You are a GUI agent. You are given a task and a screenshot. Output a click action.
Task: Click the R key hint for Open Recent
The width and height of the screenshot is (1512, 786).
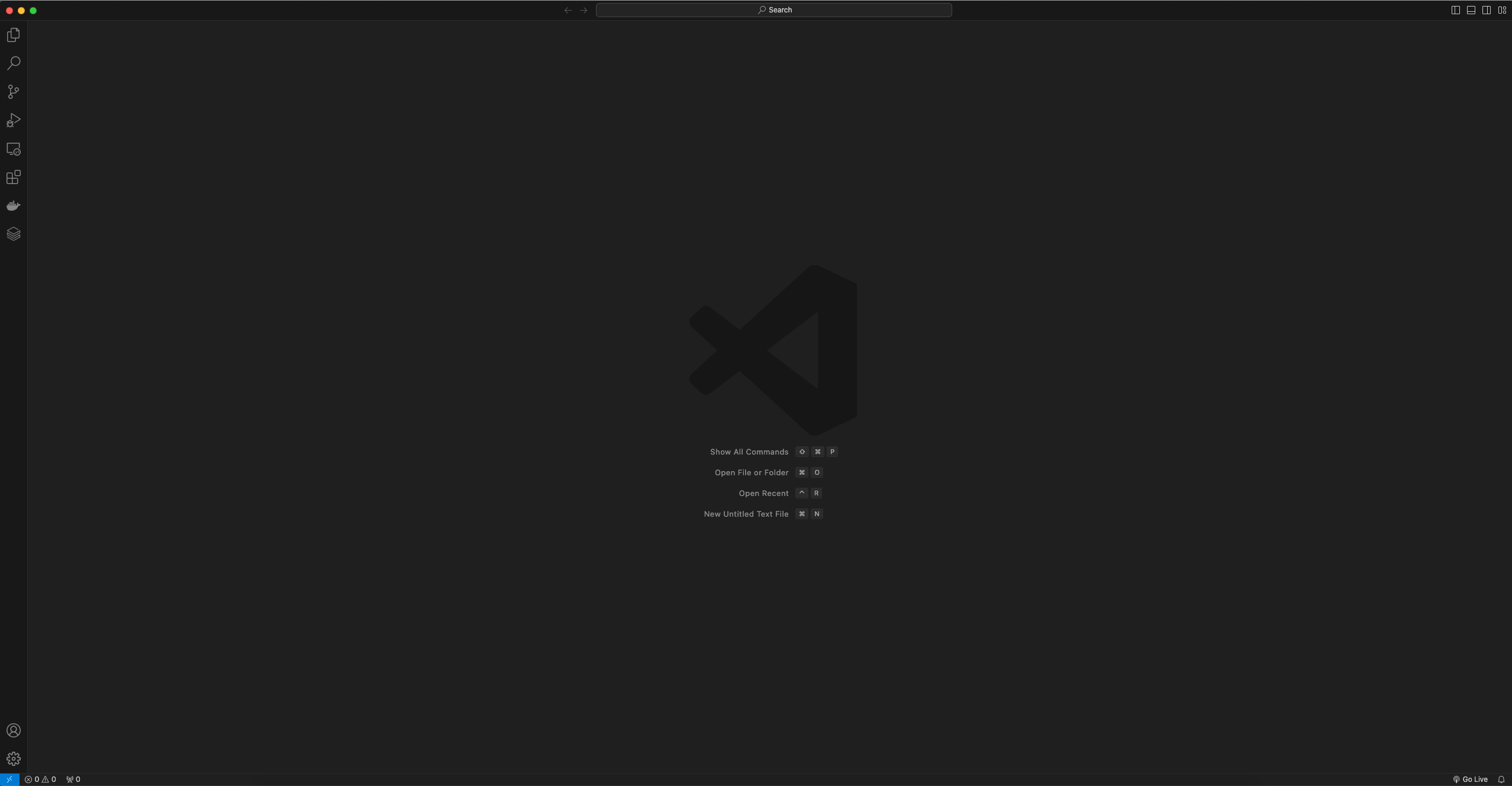point(817,494)
